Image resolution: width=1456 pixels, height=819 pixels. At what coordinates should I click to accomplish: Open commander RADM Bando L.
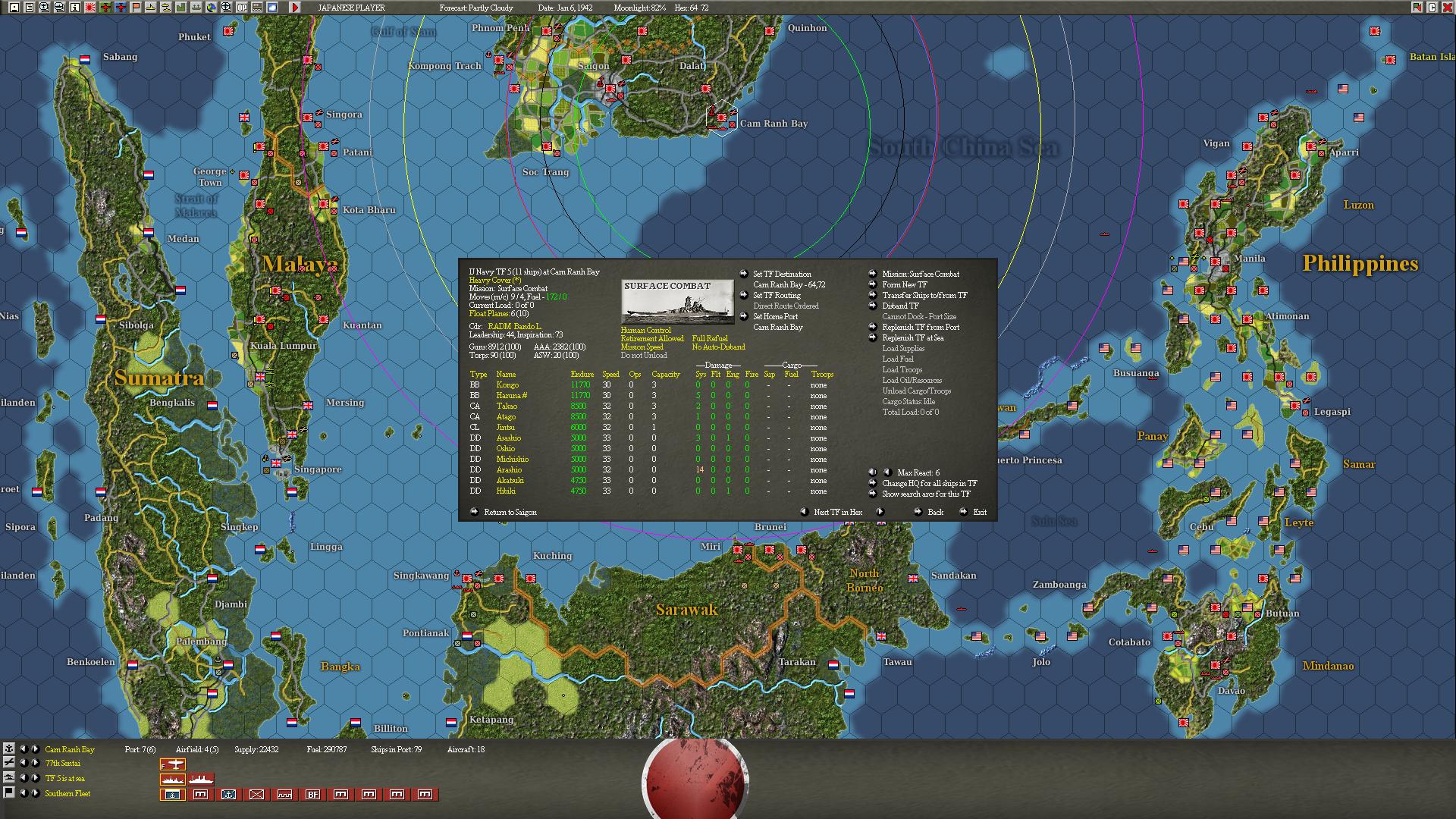[x=515, y=327]
